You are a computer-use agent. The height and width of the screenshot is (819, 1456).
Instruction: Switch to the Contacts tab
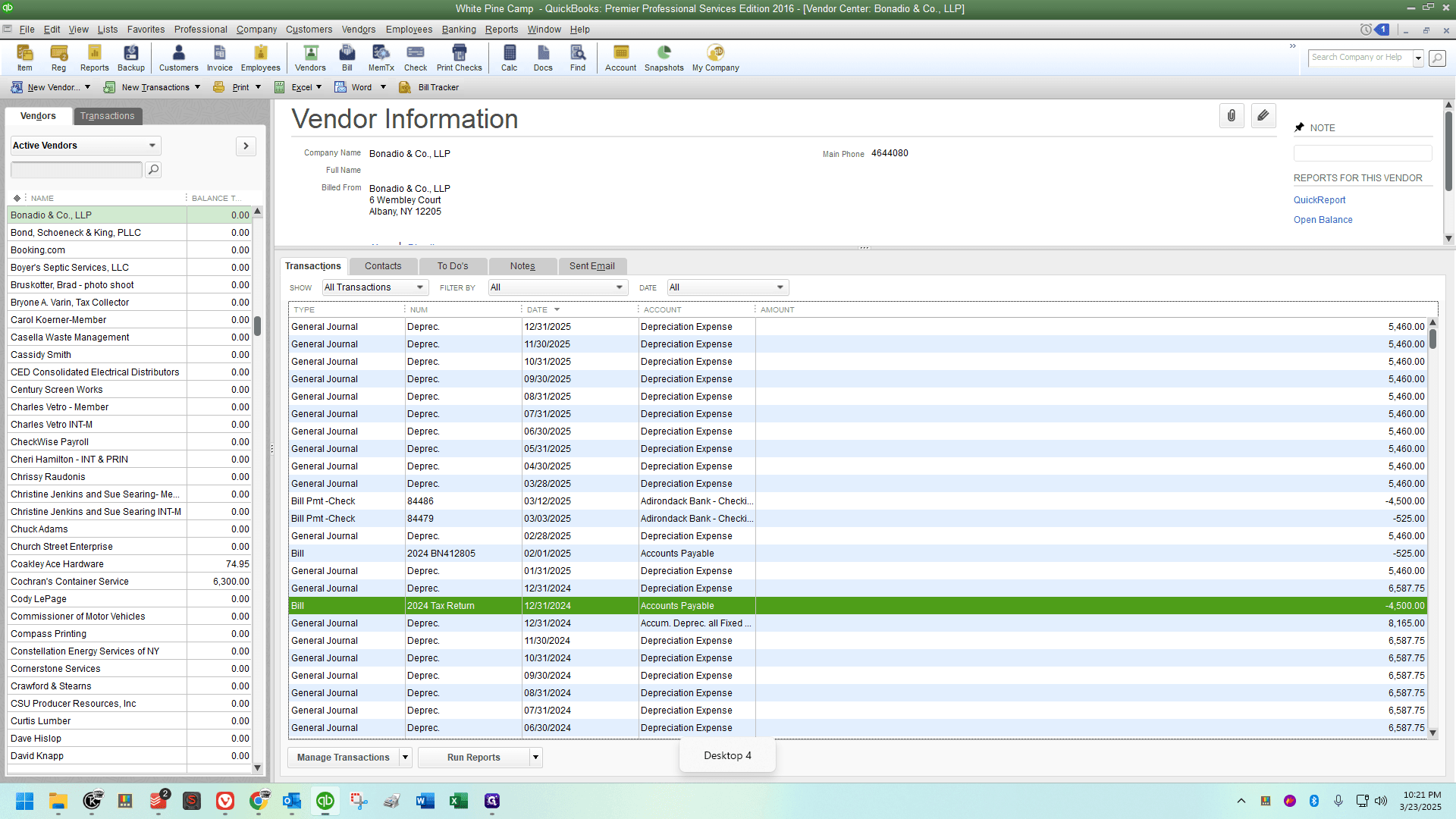(x=383, y=266)
